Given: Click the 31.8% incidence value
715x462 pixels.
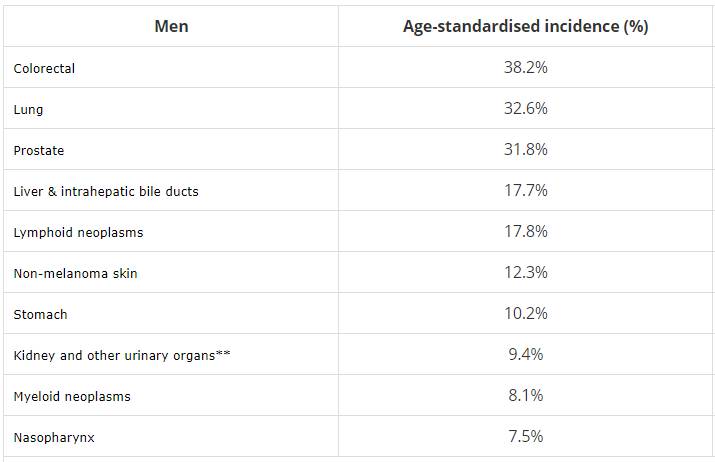Looking at the screenshot, I should [525, 150].
